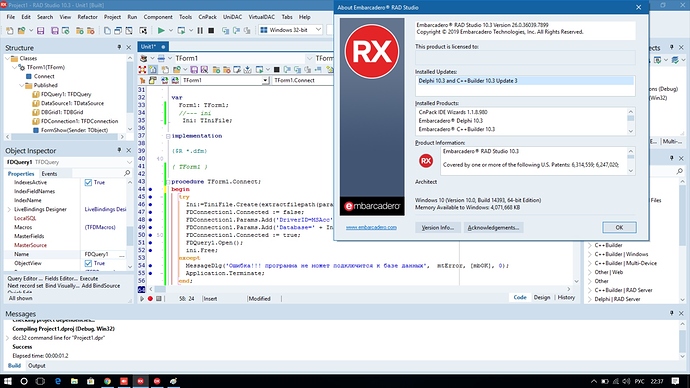The image size is (690, 388).
Task: Open the www.embarcadero.com link
Action: (x=371, y=227)
